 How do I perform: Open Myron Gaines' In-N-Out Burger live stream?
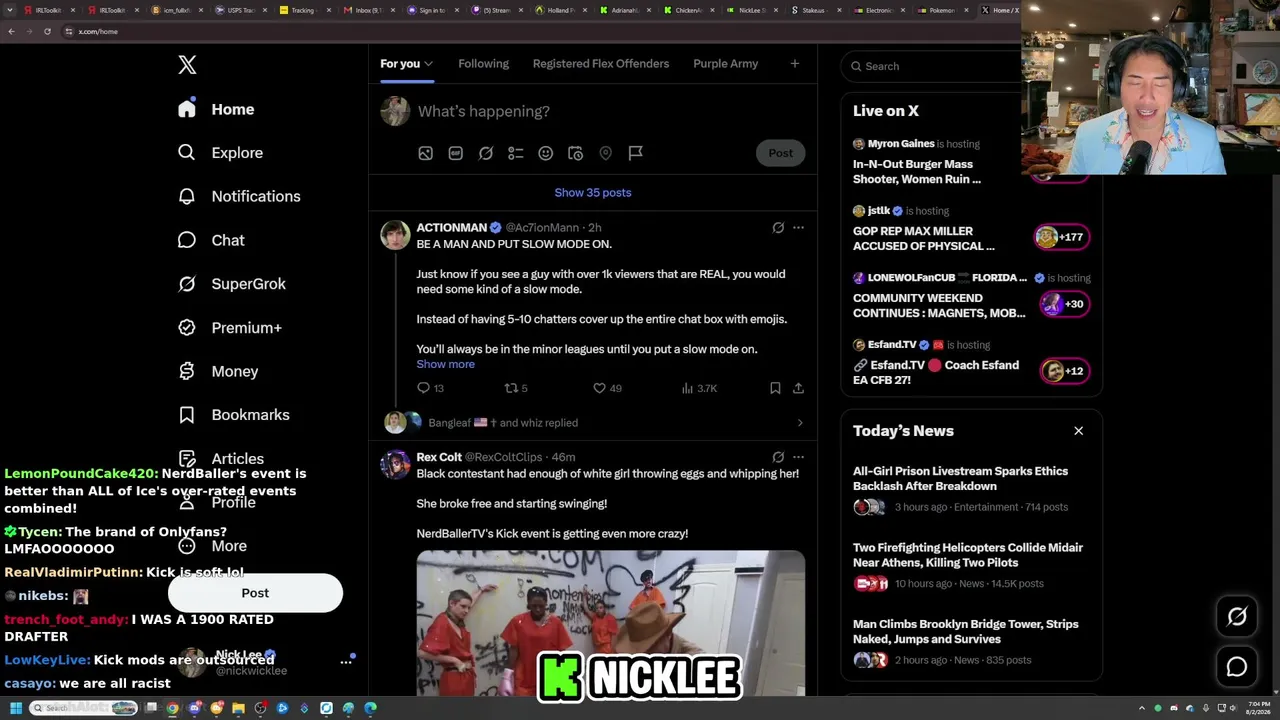point(917,171)
